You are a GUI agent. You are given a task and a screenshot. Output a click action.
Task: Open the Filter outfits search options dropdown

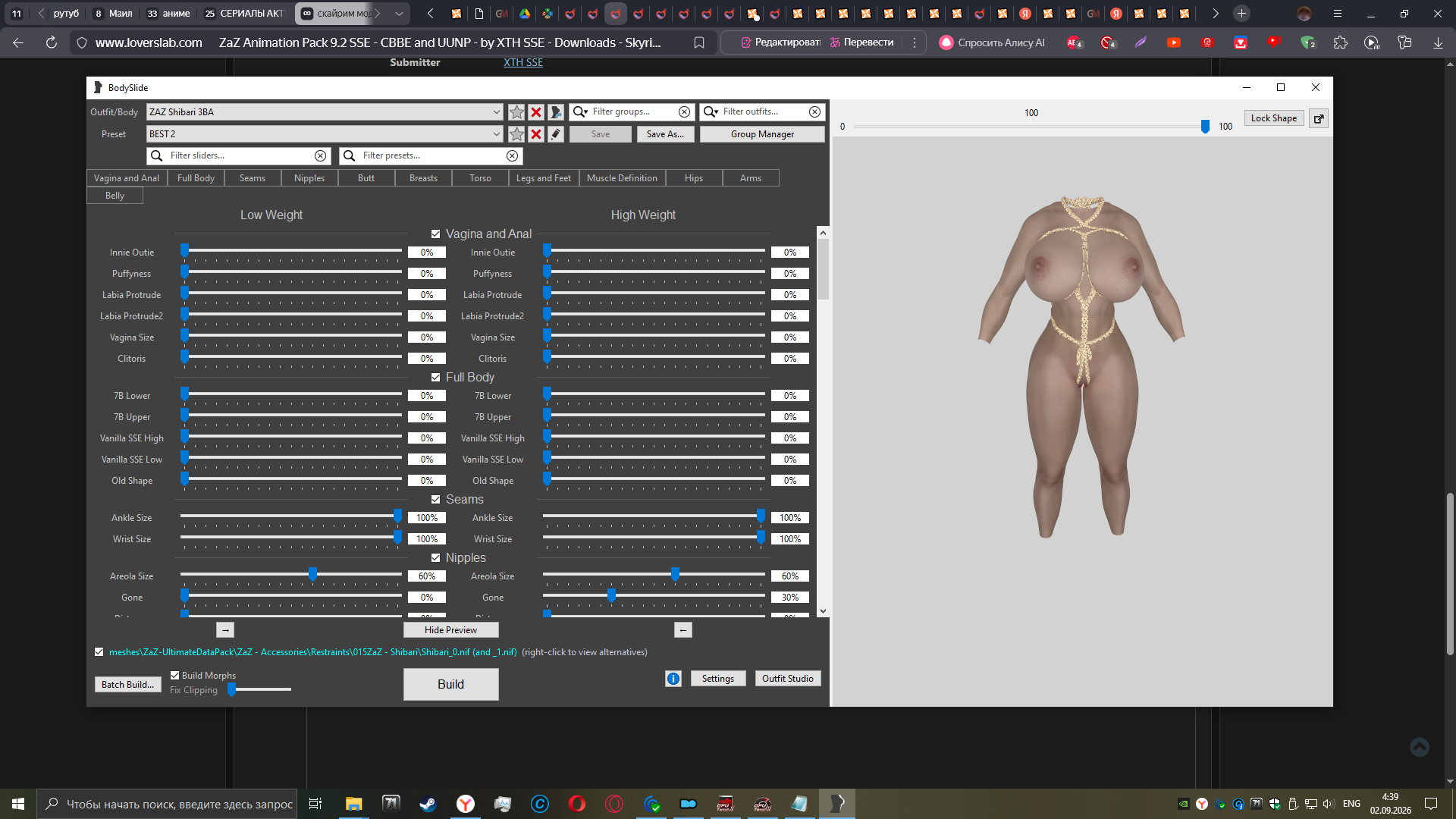[711, 112]
